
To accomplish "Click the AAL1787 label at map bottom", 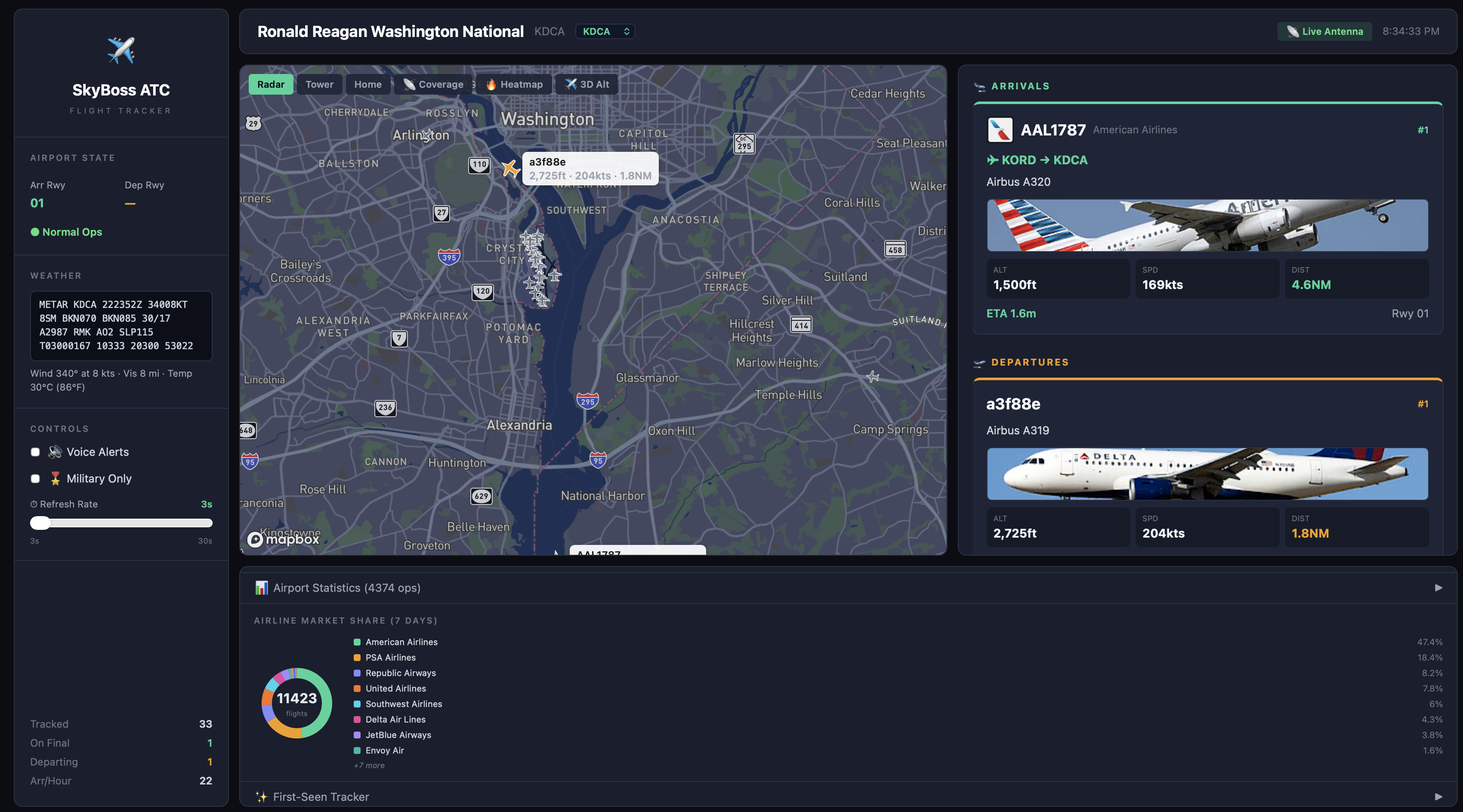I will (x=638, y=551).
